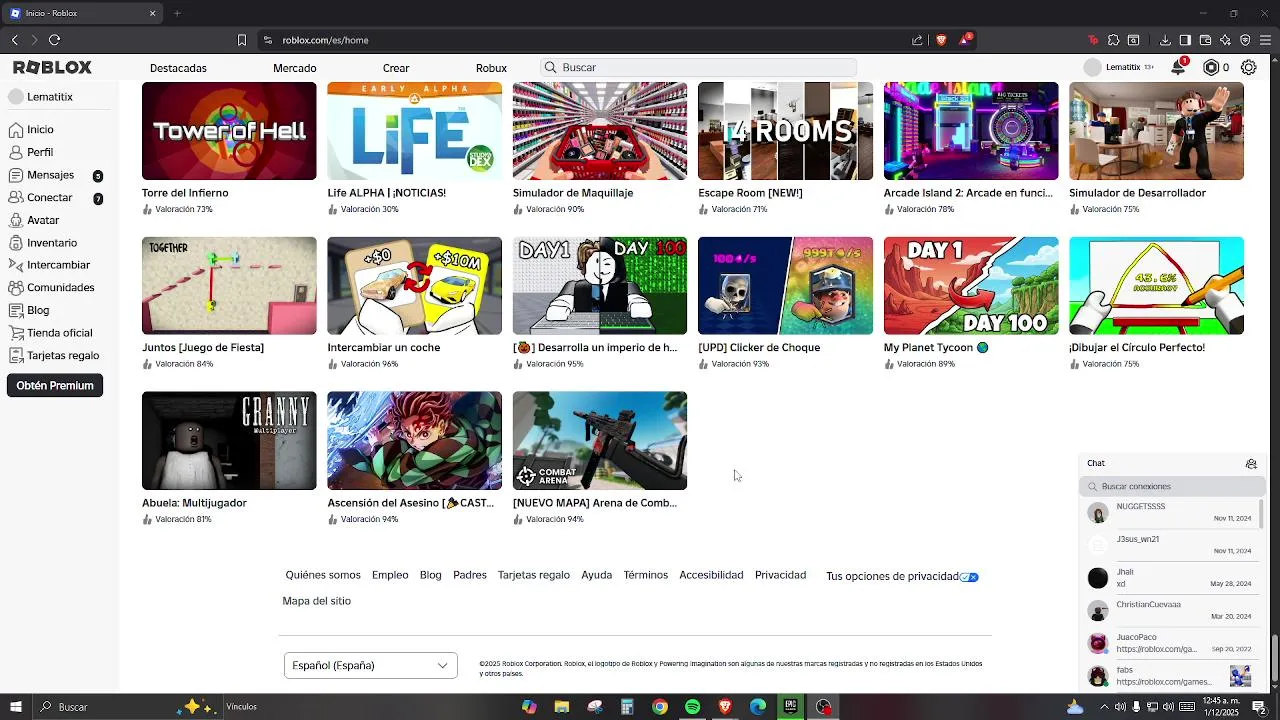The image size is (1280, 720).
Task: Open new browser tab
Action: (177, 13)
